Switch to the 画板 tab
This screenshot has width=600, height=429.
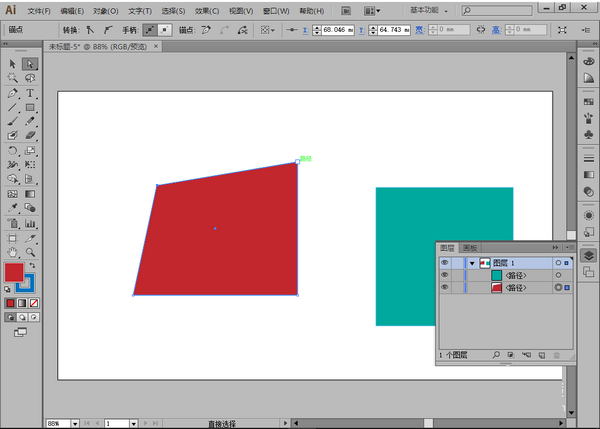470,247
